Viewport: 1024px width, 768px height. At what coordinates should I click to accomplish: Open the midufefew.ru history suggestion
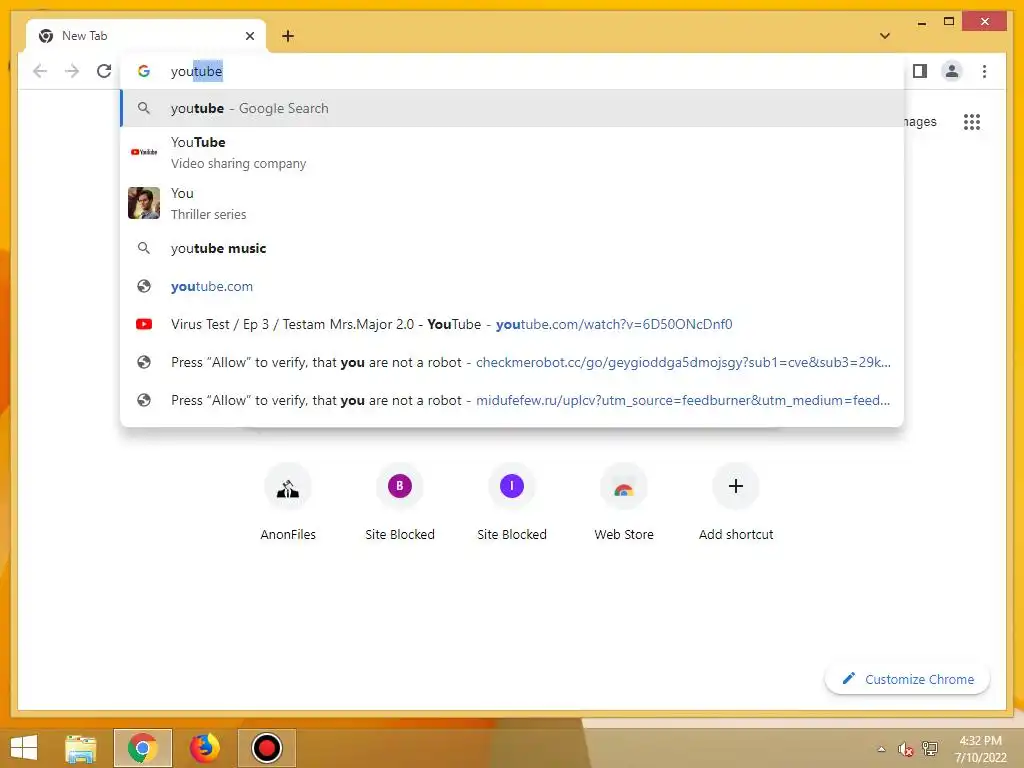pyautogui.click(x=513, y=400)
